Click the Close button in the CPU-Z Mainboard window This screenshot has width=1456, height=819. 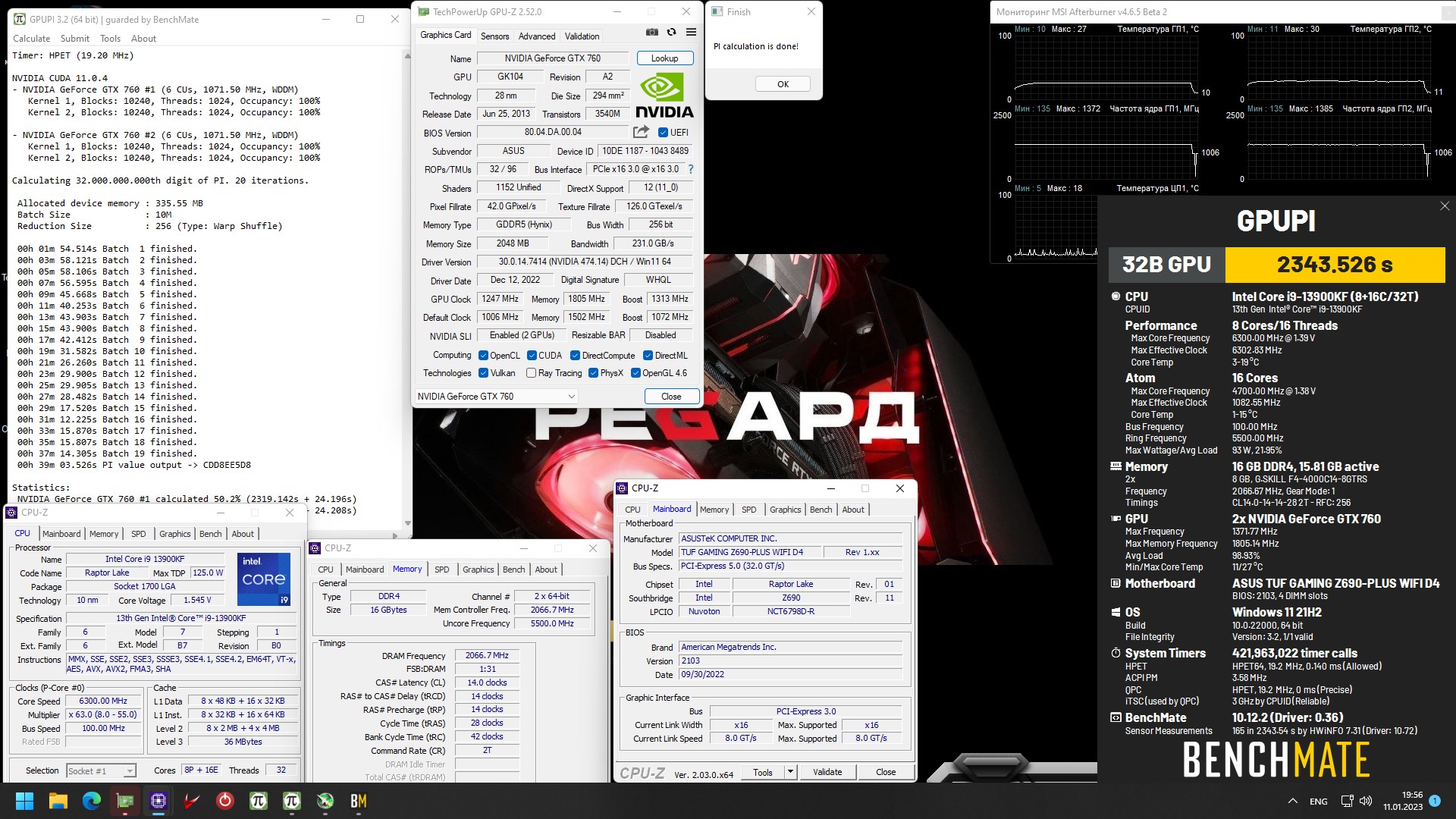[886, 772]
